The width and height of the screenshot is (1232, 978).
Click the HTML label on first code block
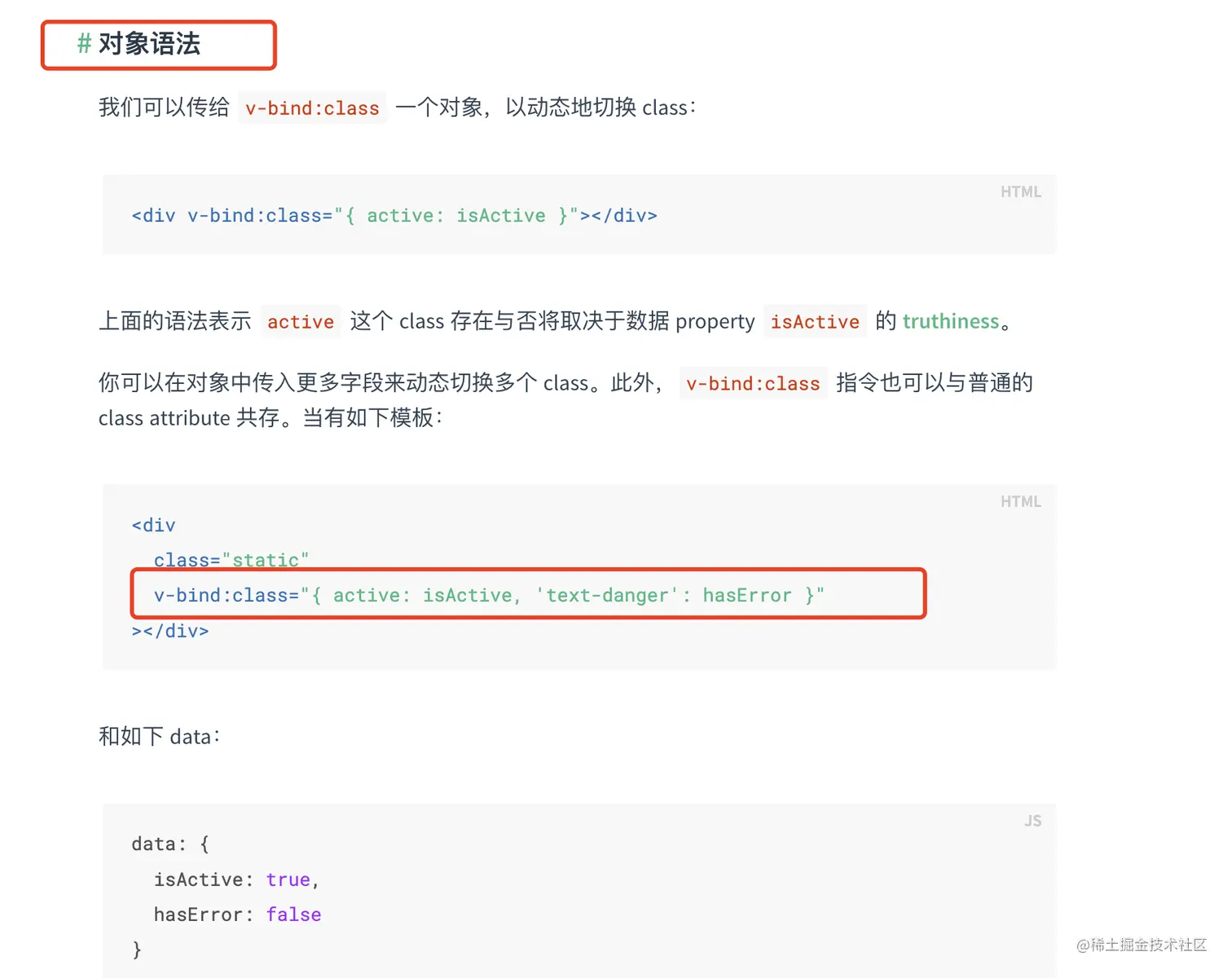[x=1020, y=192]
